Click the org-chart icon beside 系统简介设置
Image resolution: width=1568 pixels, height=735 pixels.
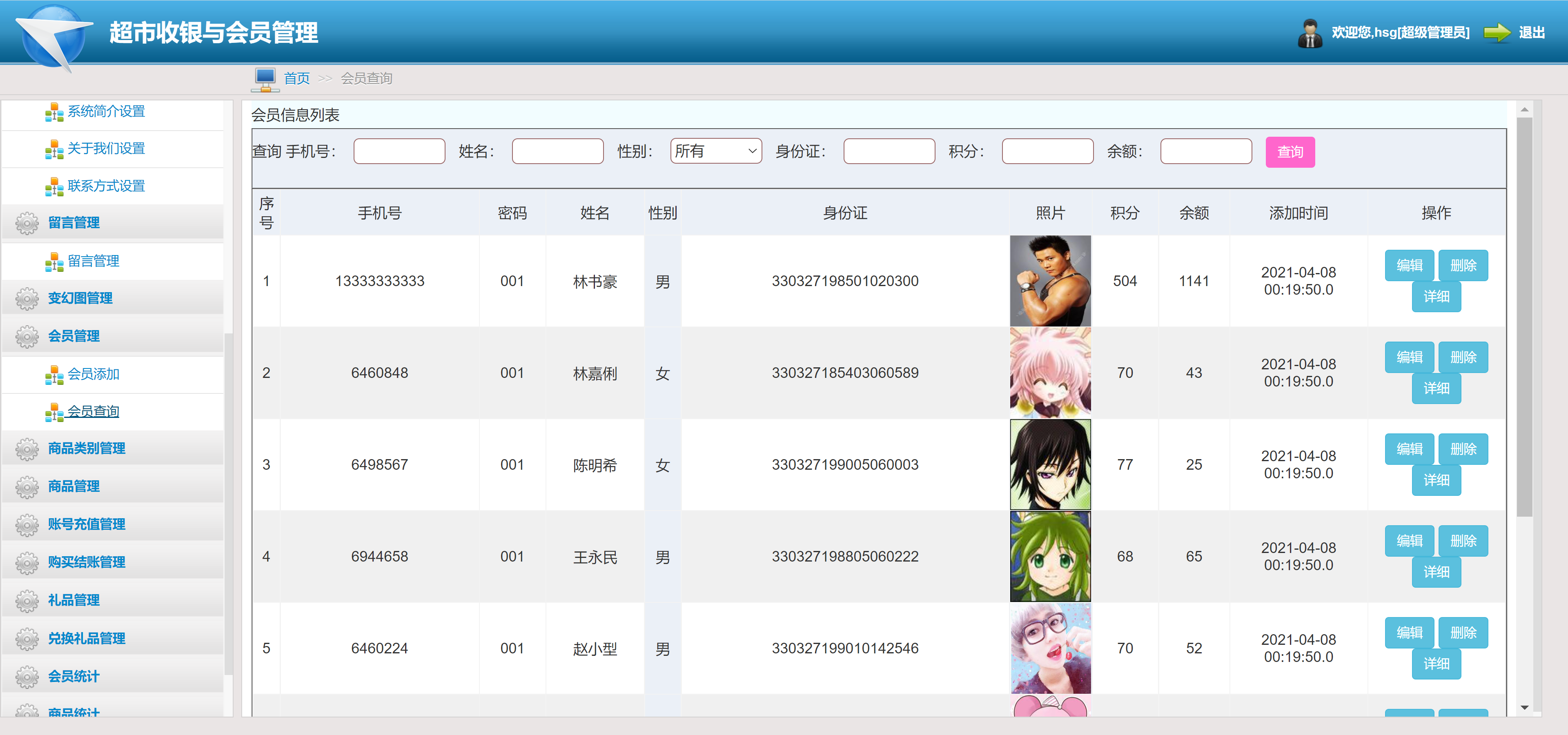pyautogui.click(x=54, y=112)
